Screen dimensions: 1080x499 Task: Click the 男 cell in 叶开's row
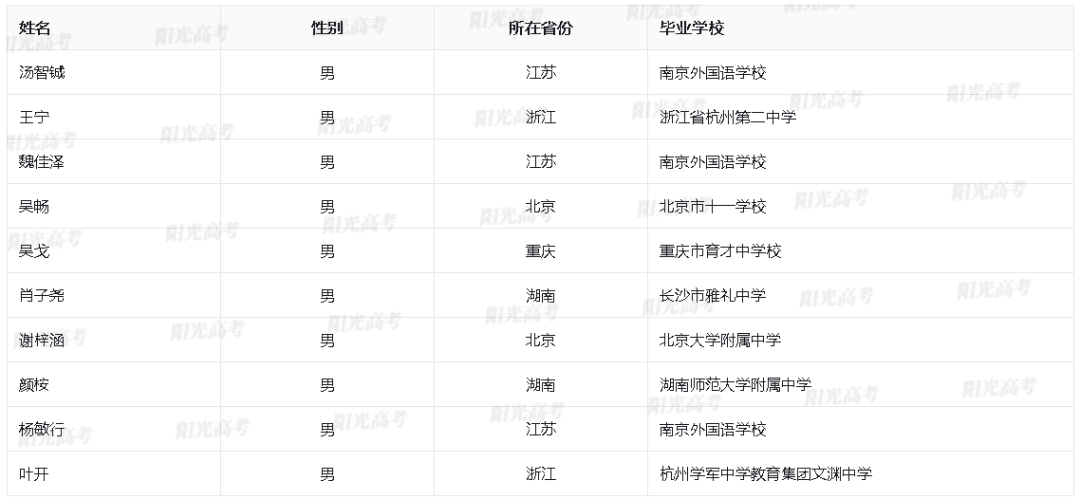(327, 474)
